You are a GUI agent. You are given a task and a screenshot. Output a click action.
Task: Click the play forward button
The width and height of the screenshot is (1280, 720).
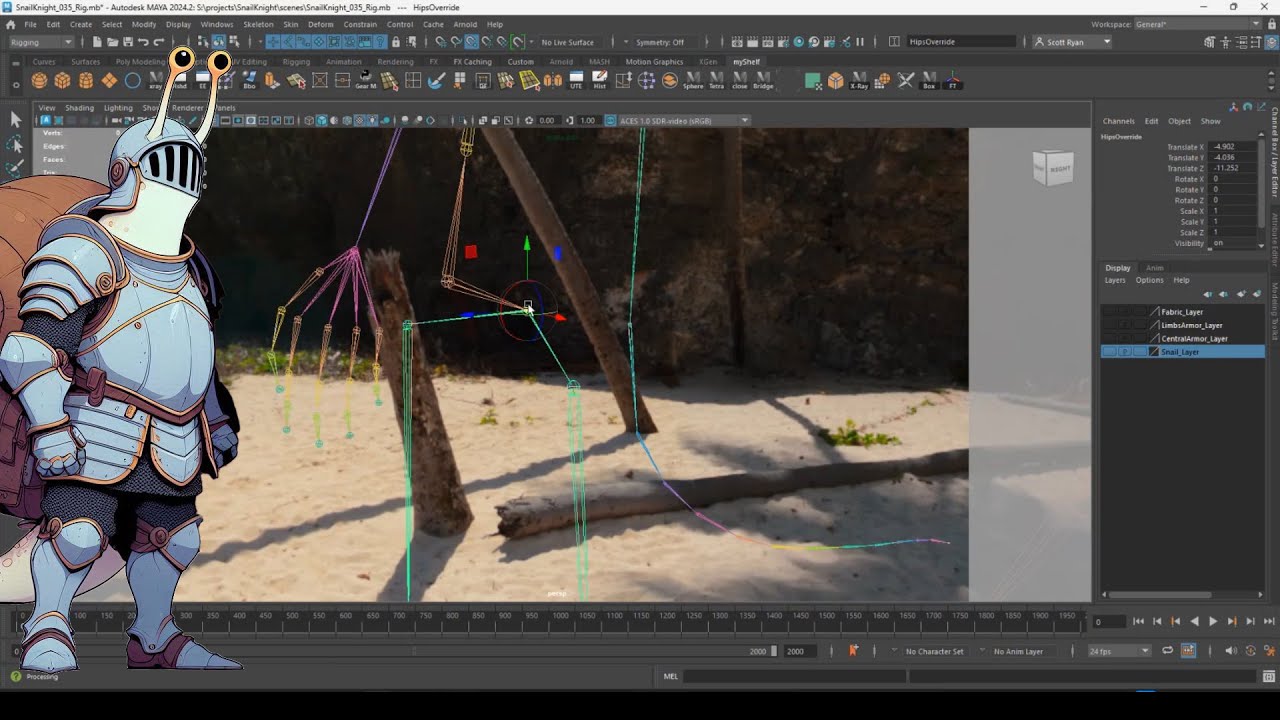pyautogui.click(x=1213, y=622)
